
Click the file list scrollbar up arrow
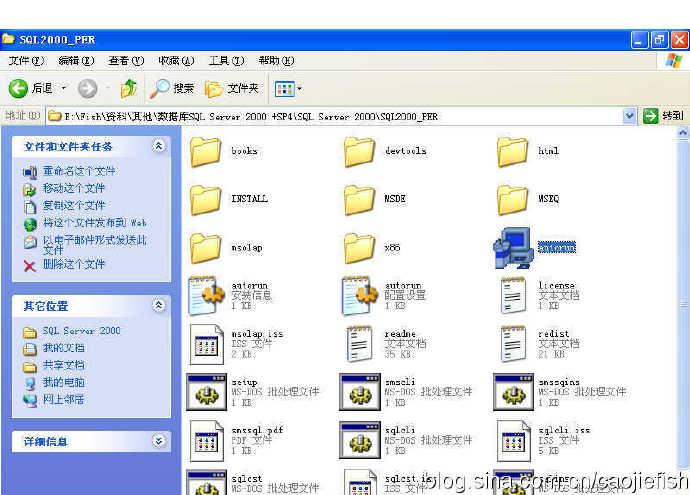(683, 132)
